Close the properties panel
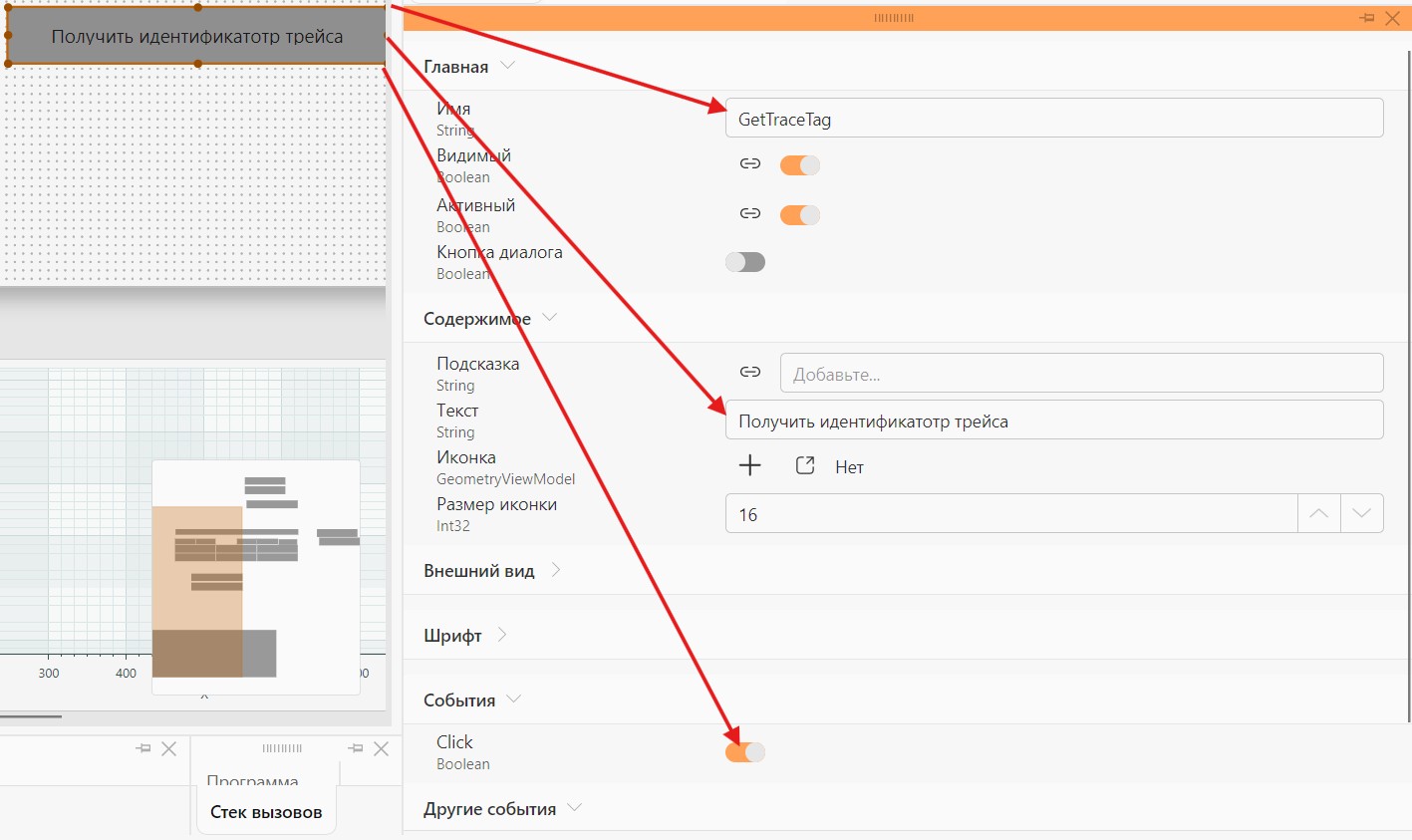This screenshot has width=1412, height=840. tap(1392, 18)
